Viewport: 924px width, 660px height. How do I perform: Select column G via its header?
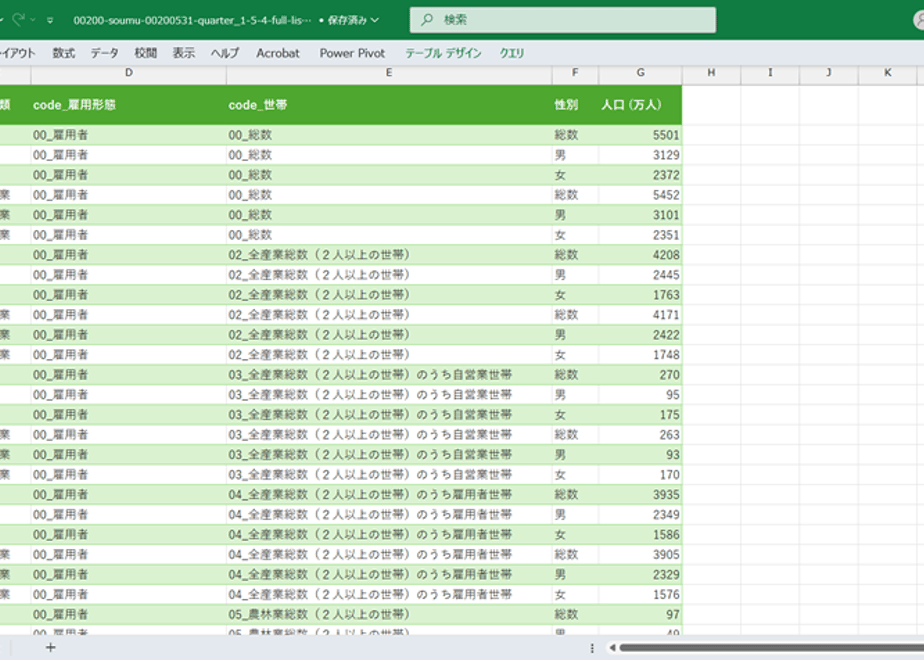(641, 73)
